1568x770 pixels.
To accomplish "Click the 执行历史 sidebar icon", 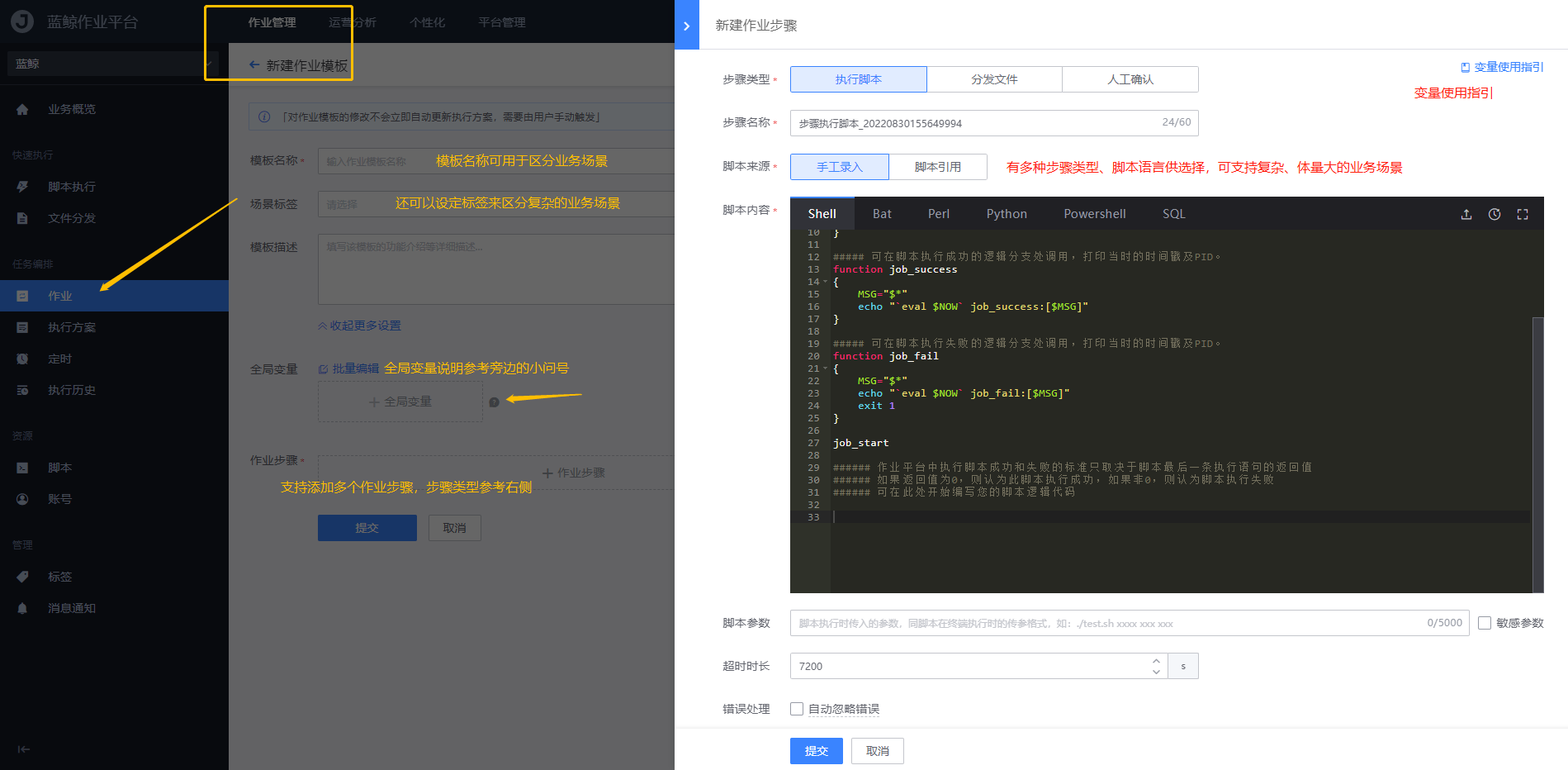I will (x=22, y=390).
